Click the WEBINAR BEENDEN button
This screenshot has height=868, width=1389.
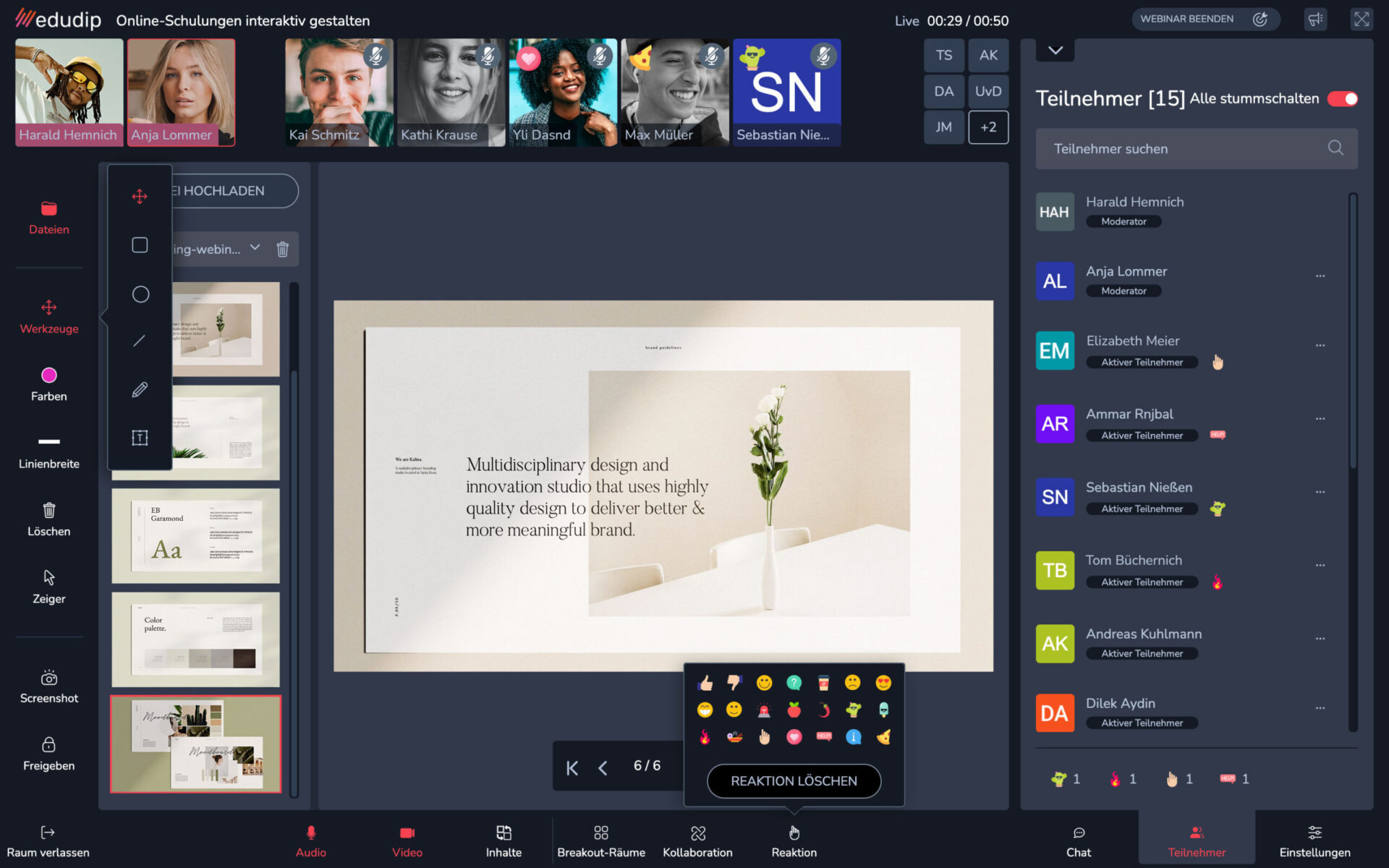tap(1186, 20)
